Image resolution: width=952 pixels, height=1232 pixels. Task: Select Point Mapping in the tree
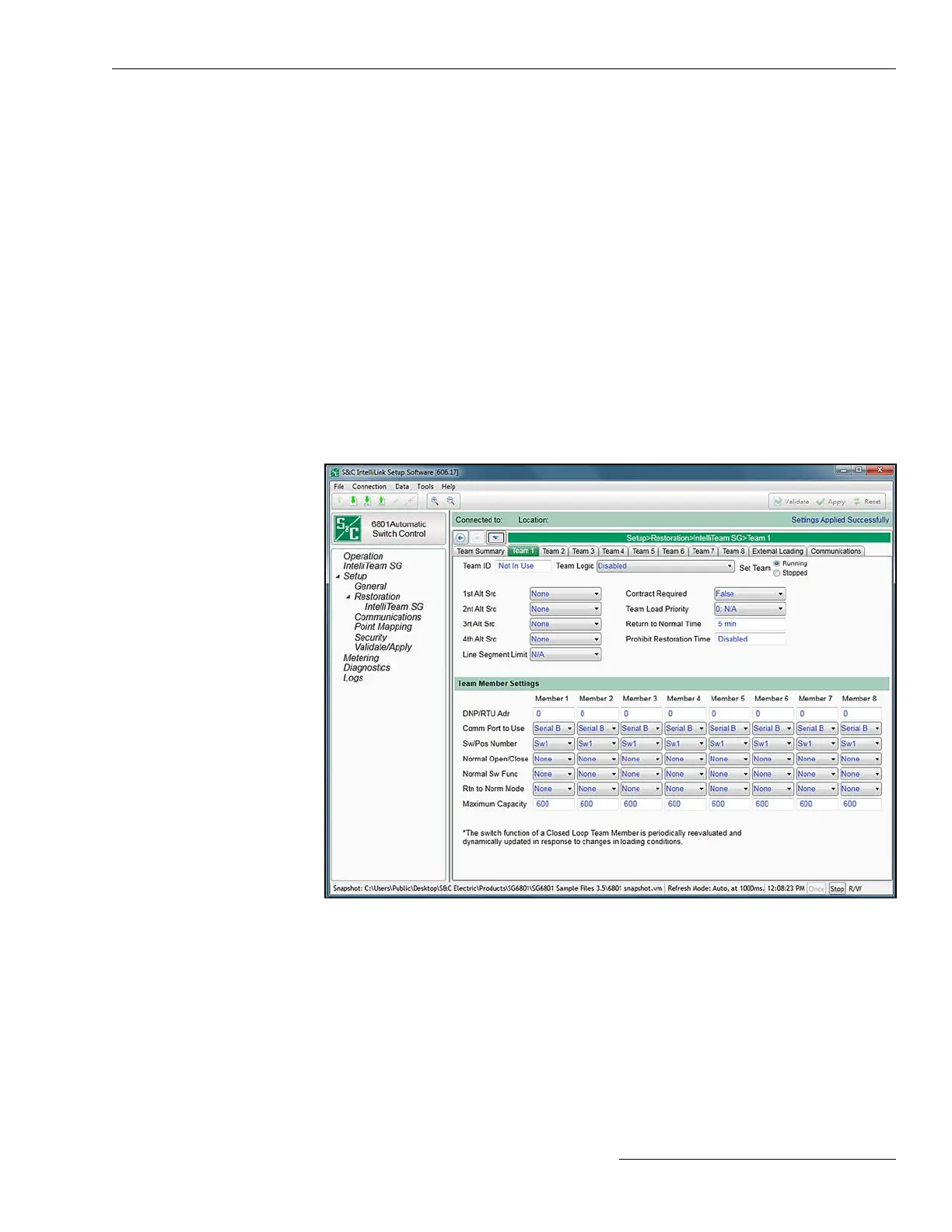pos(383,627)
